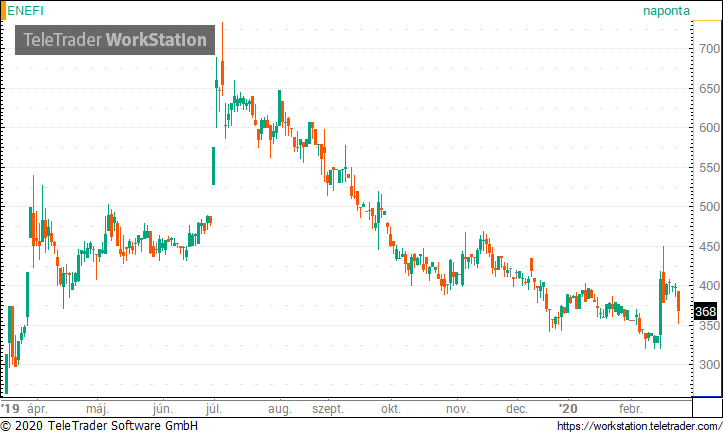Click the '19 year label on time axis
Screen dimensions: 723x435
pyautogui.click(x=10, y=409)
